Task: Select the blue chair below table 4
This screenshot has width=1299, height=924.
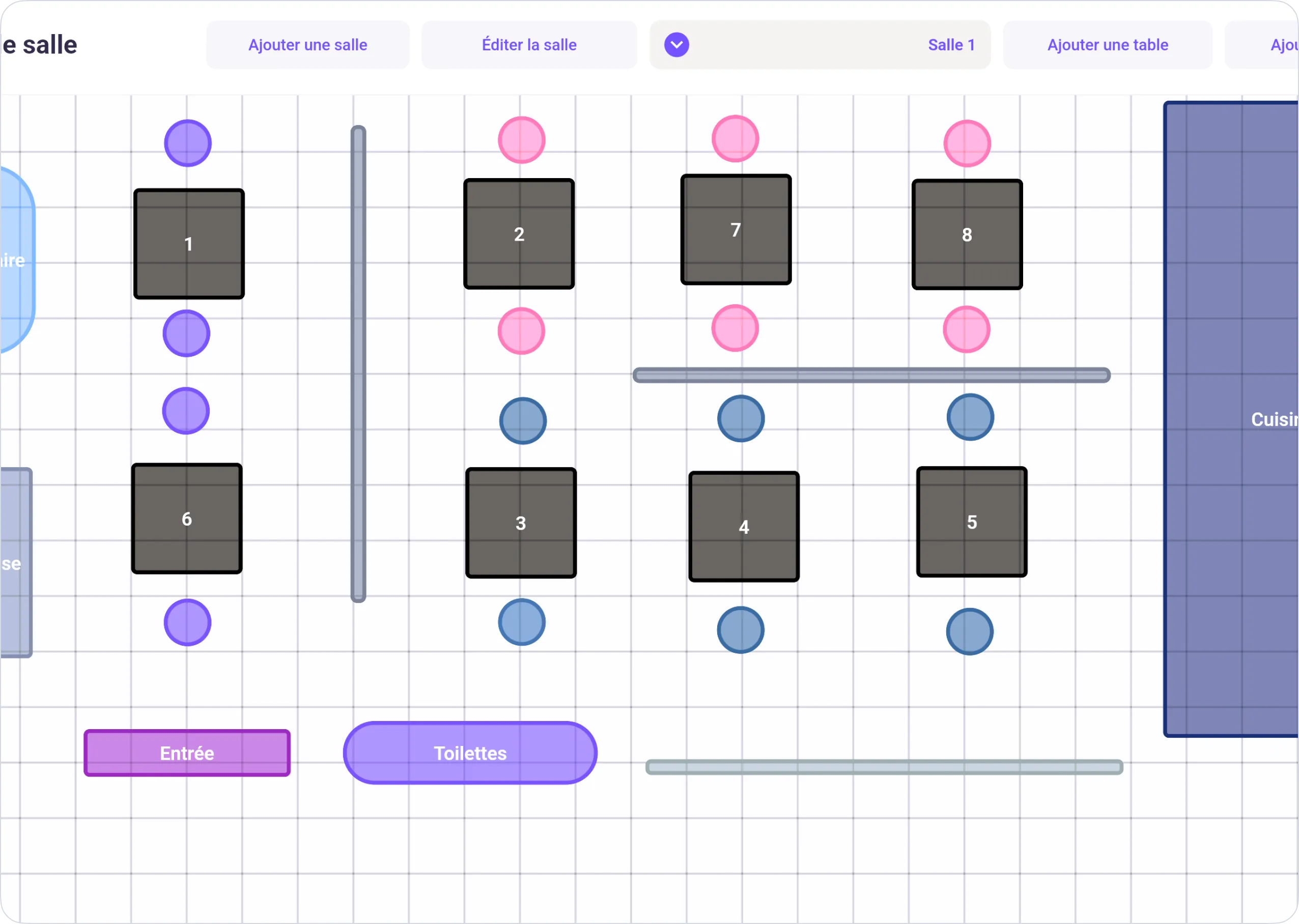Action: pyautogui.click(x=740, y=630)
